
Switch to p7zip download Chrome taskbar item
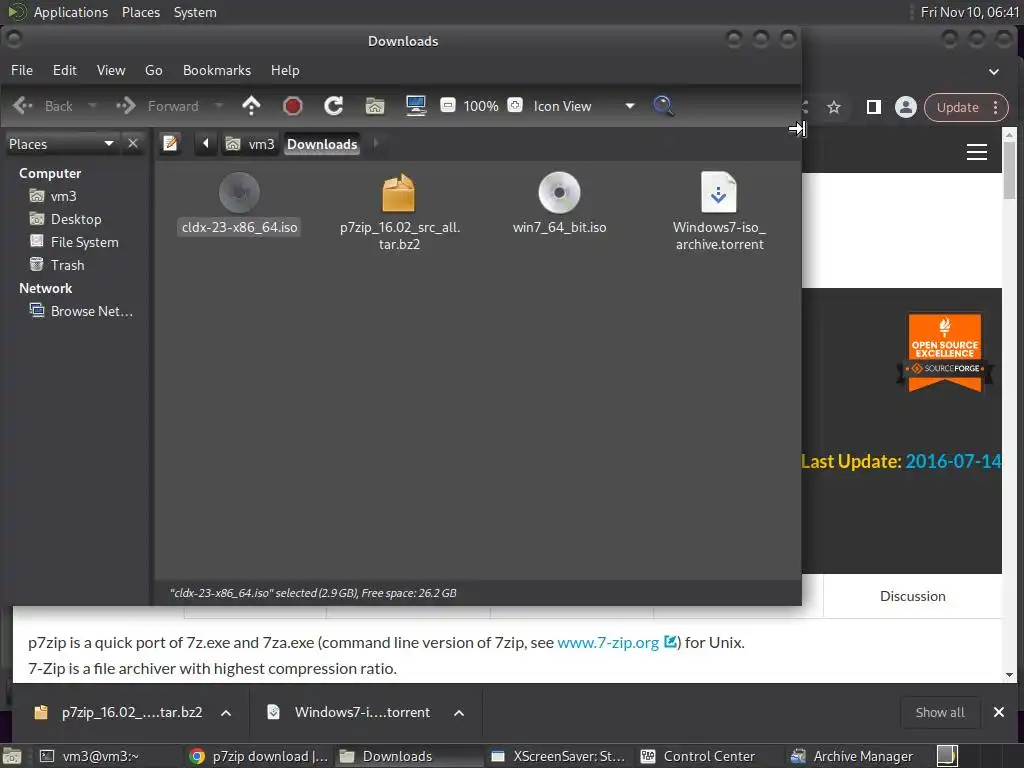point(258,756)
